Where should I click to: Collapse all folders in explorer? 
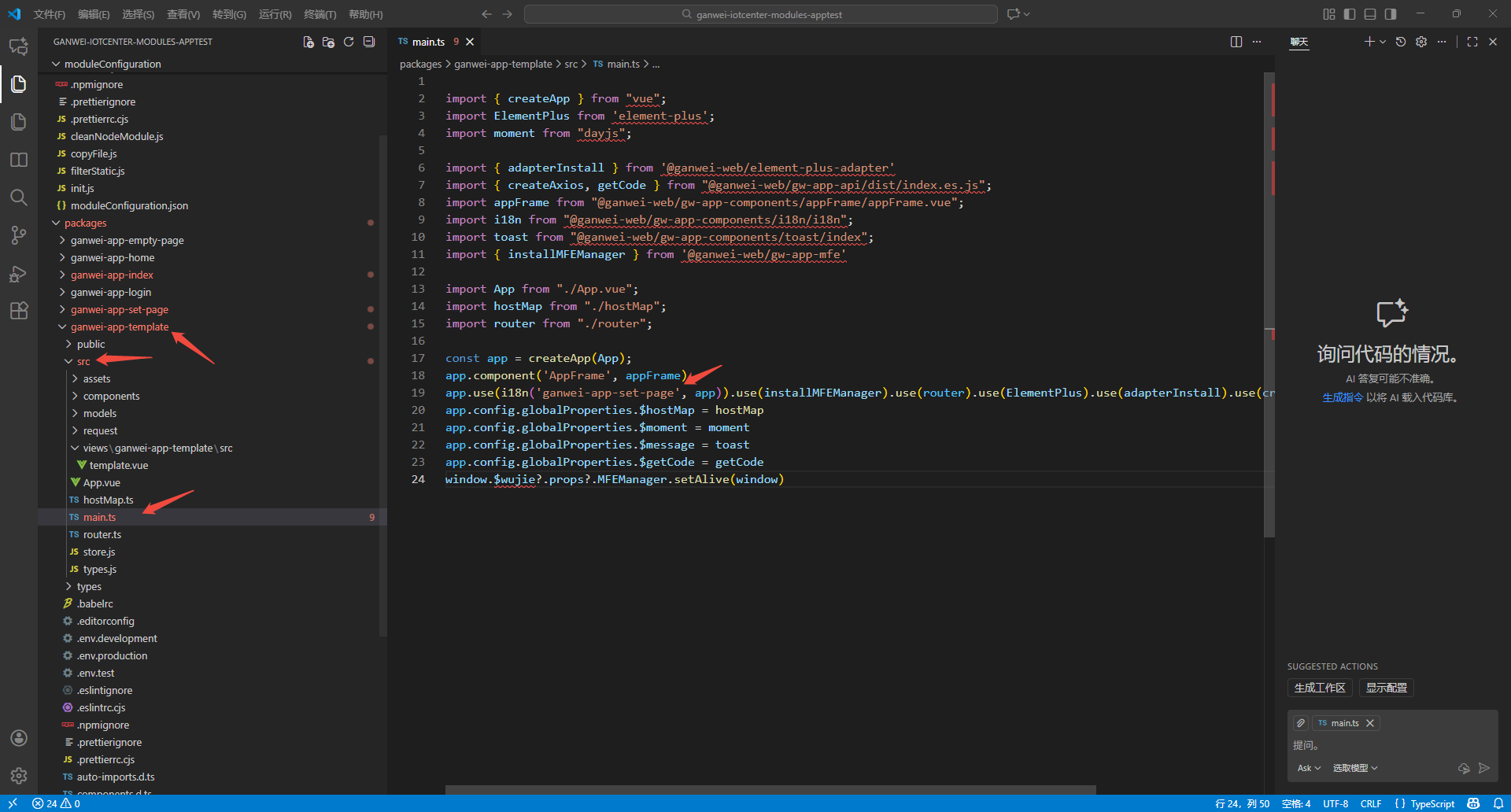[369, 42]
